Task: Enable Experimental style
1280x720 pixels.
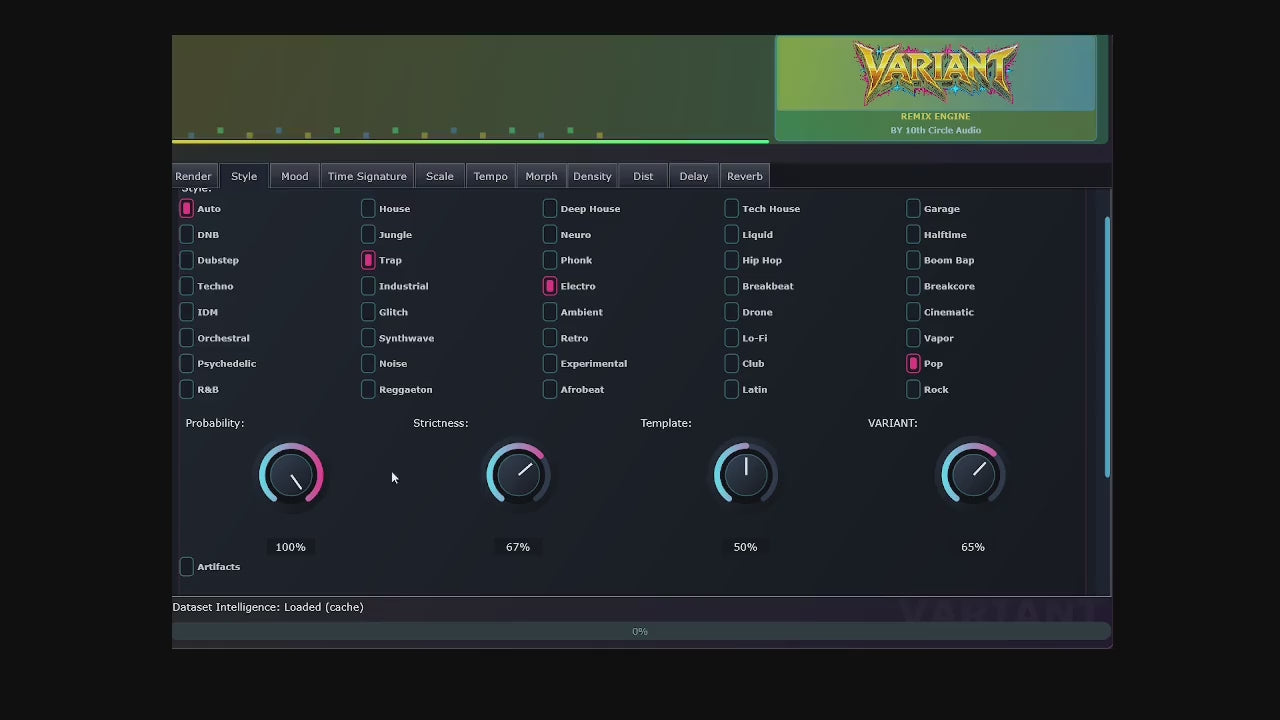Action: [550, 363]
